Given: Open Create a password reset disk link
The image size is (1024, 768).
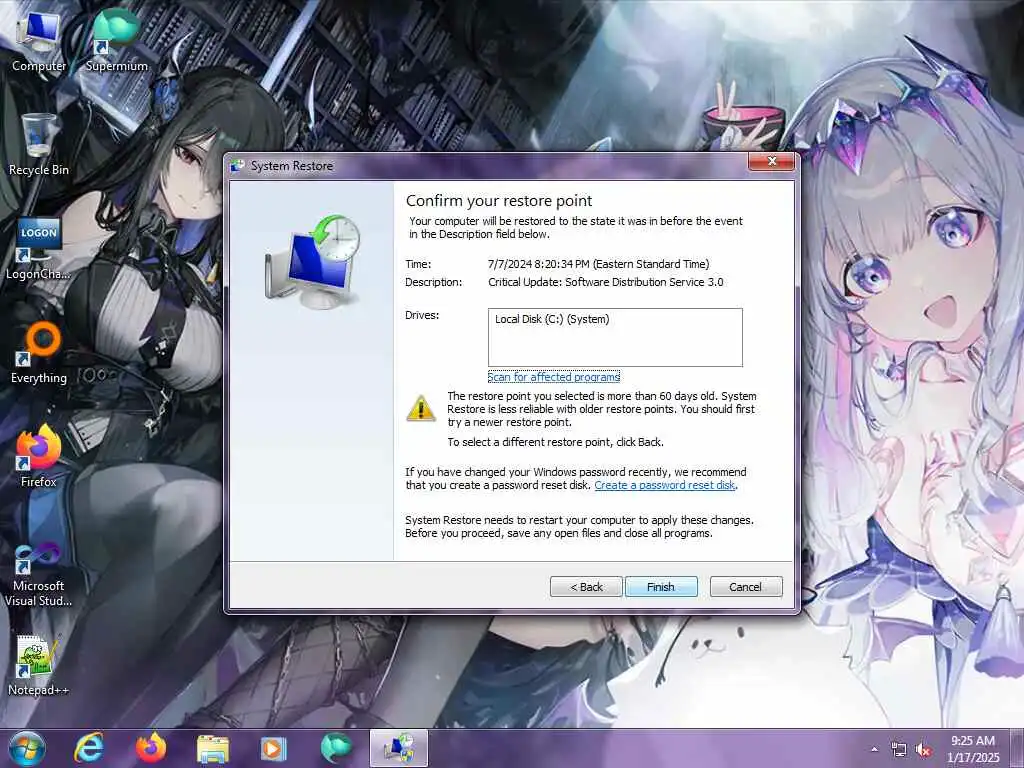Looking at the screenshot, I should click(665, 485).
